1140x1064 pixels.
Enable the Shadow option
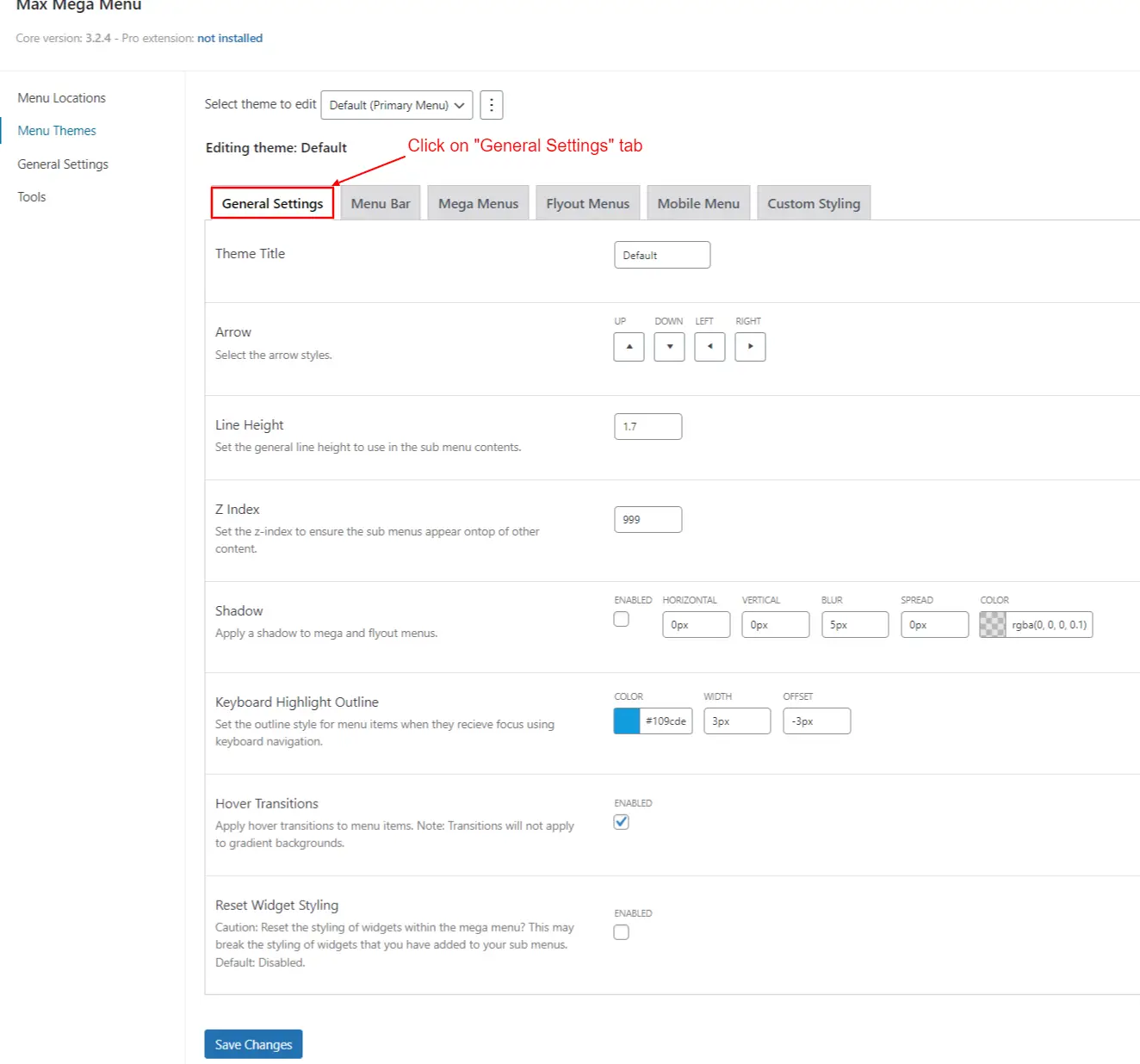pyautogui.click(x=622, y=619)
